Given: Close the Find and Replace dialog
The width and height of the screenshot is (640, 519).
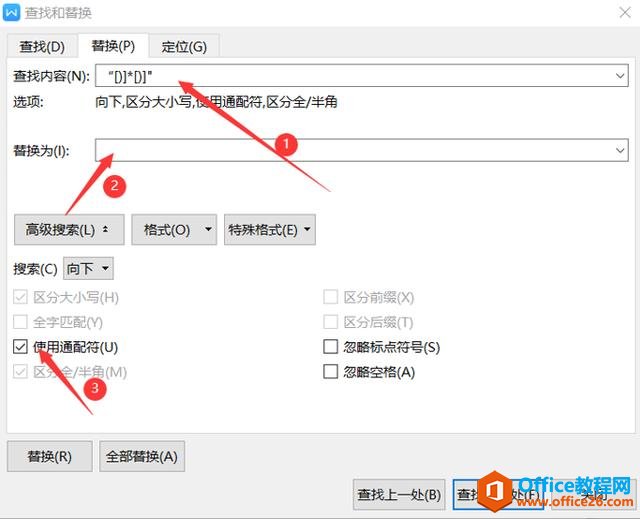Looking at the screenshot, I should [625, 13].
